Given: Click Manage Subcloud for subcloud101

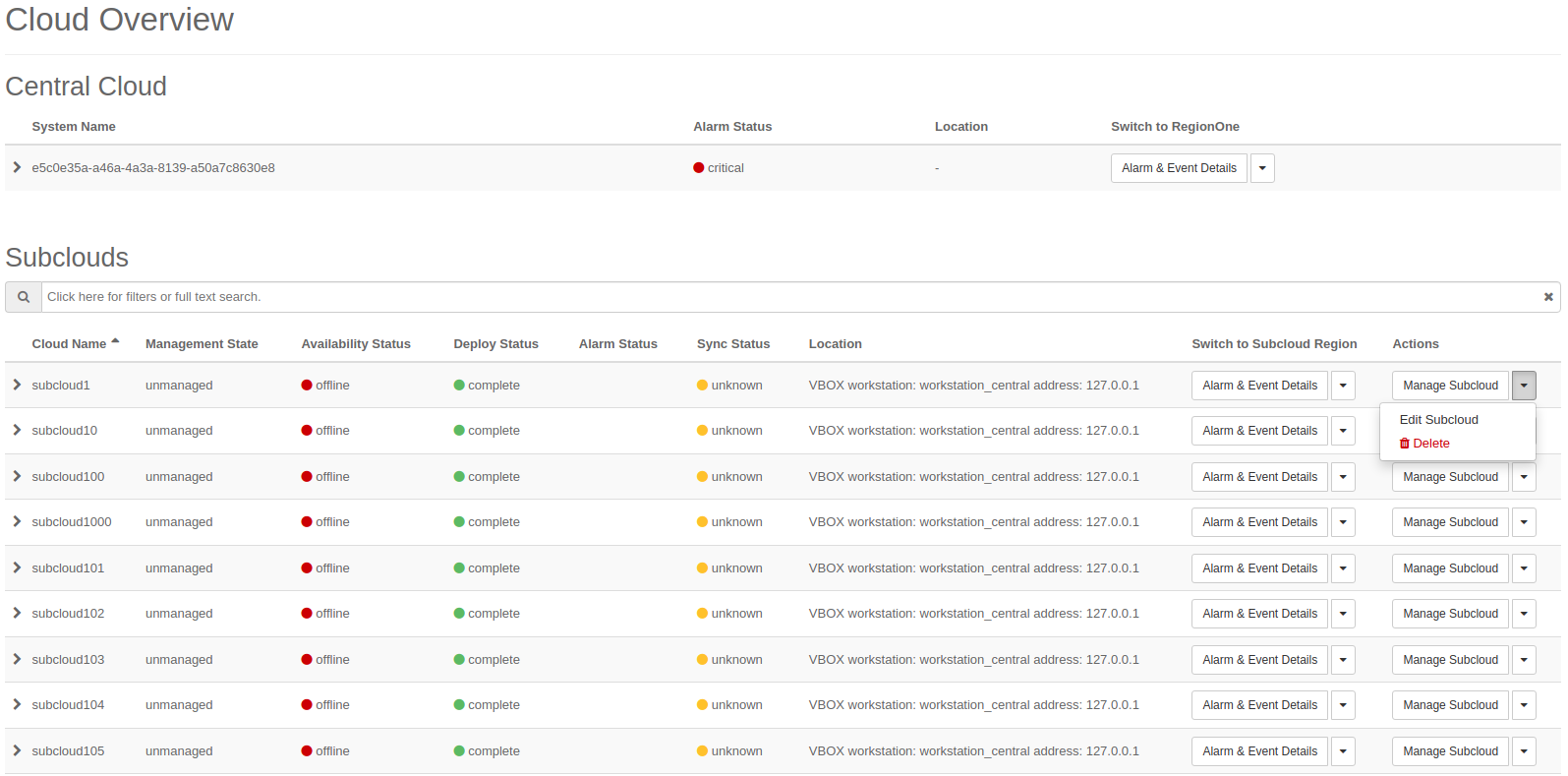Looking at the screenshot, I should point(1450,568).
